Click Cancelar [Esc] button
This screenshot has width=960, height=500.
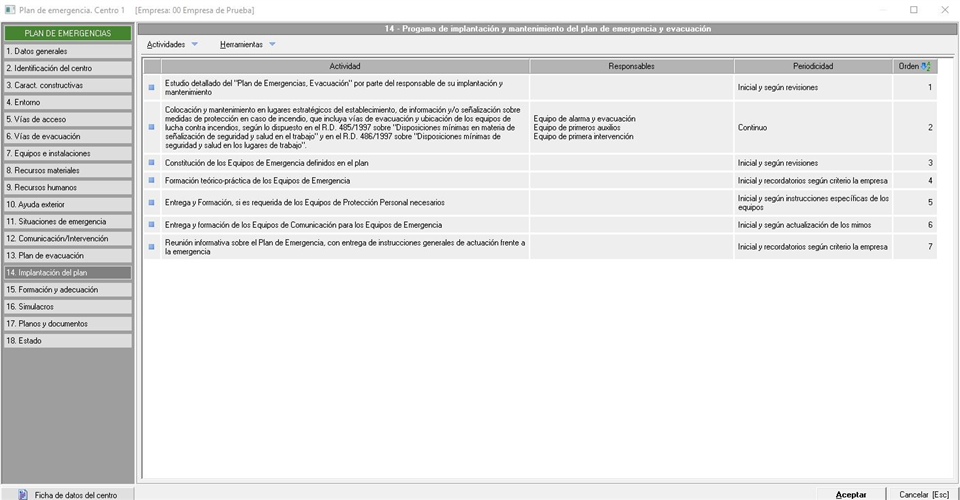(x=924, y=494)
